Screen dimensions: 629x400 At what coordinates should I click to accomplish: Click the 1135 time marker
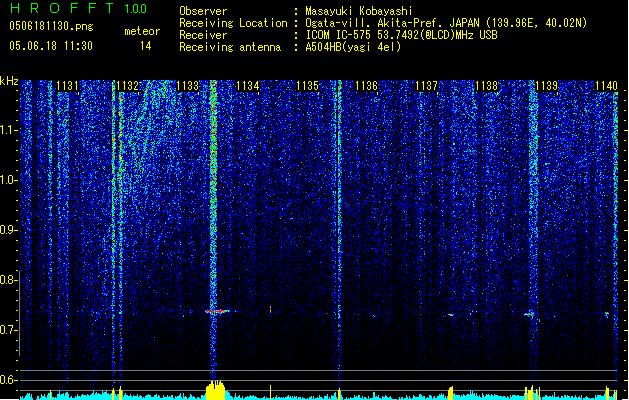click(x=307, y=86)
